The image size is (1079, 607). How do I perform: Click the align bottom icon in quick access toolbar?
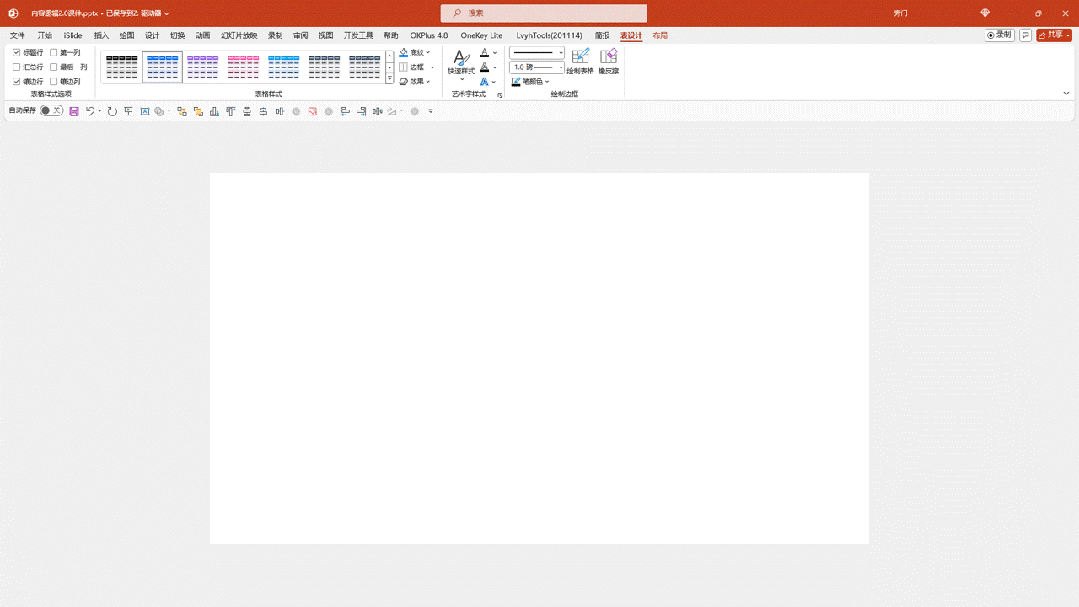214,111
